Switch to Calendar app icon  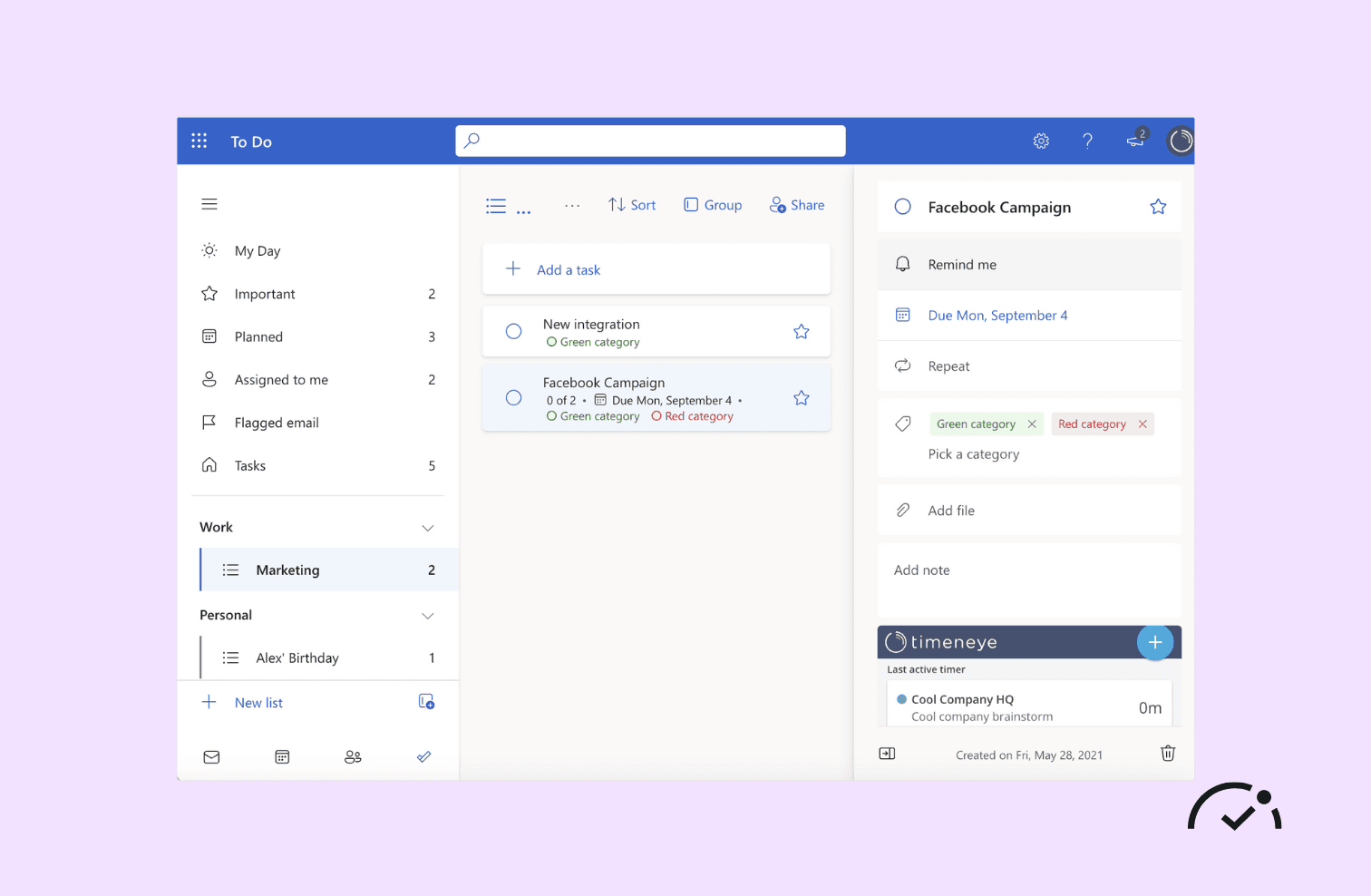coord(282,757)
